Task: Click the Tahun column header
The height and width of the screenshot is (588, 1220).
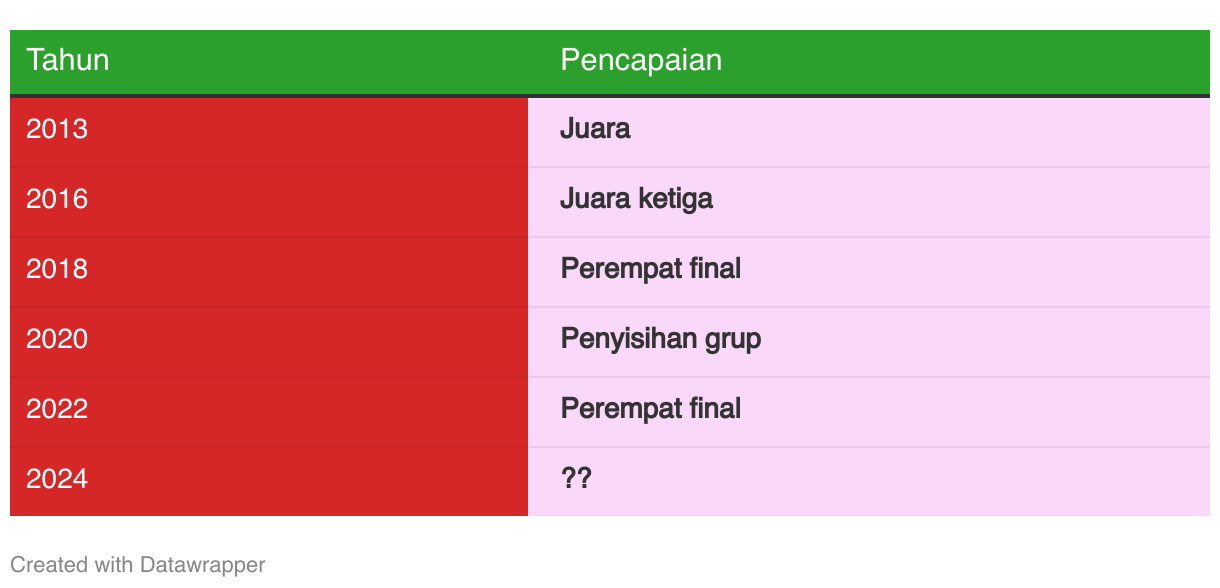Action: pyautogui.click(x=269, y=62)
